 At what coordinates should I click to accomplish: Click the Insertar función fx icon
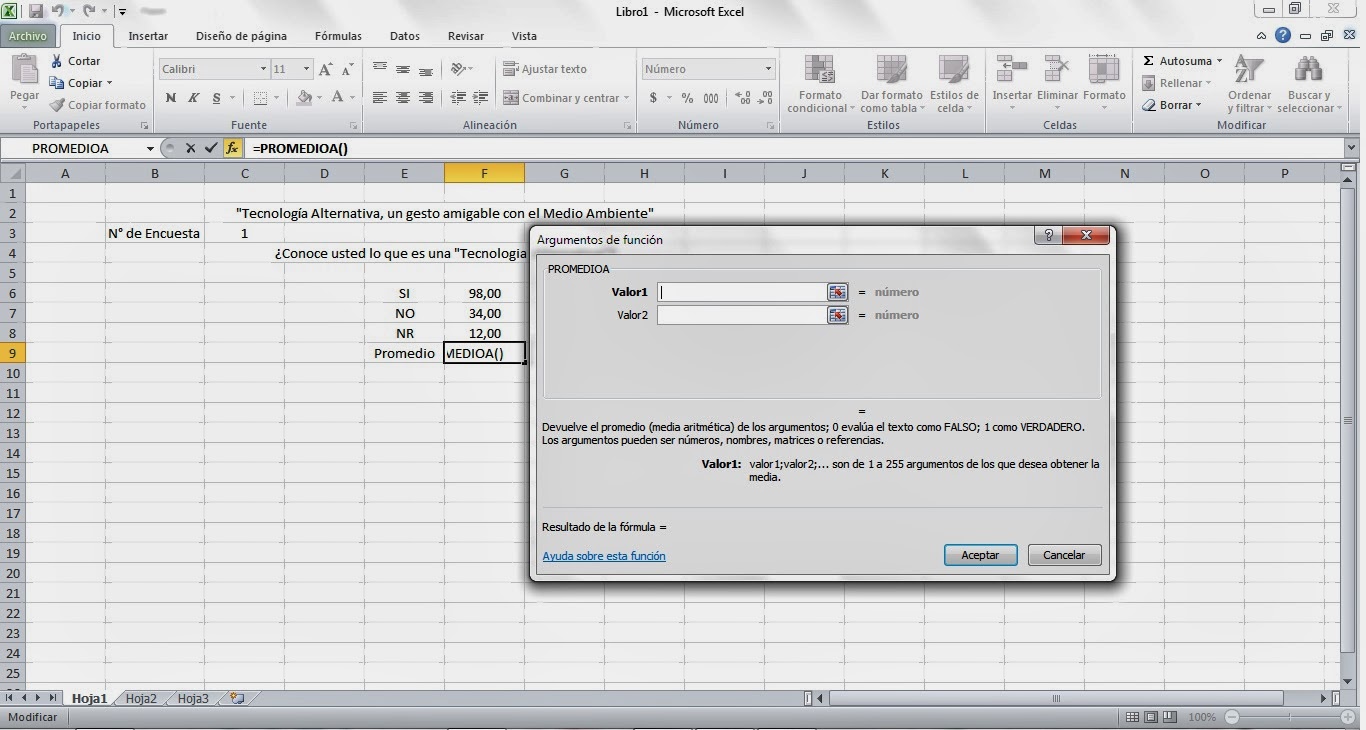233,148
